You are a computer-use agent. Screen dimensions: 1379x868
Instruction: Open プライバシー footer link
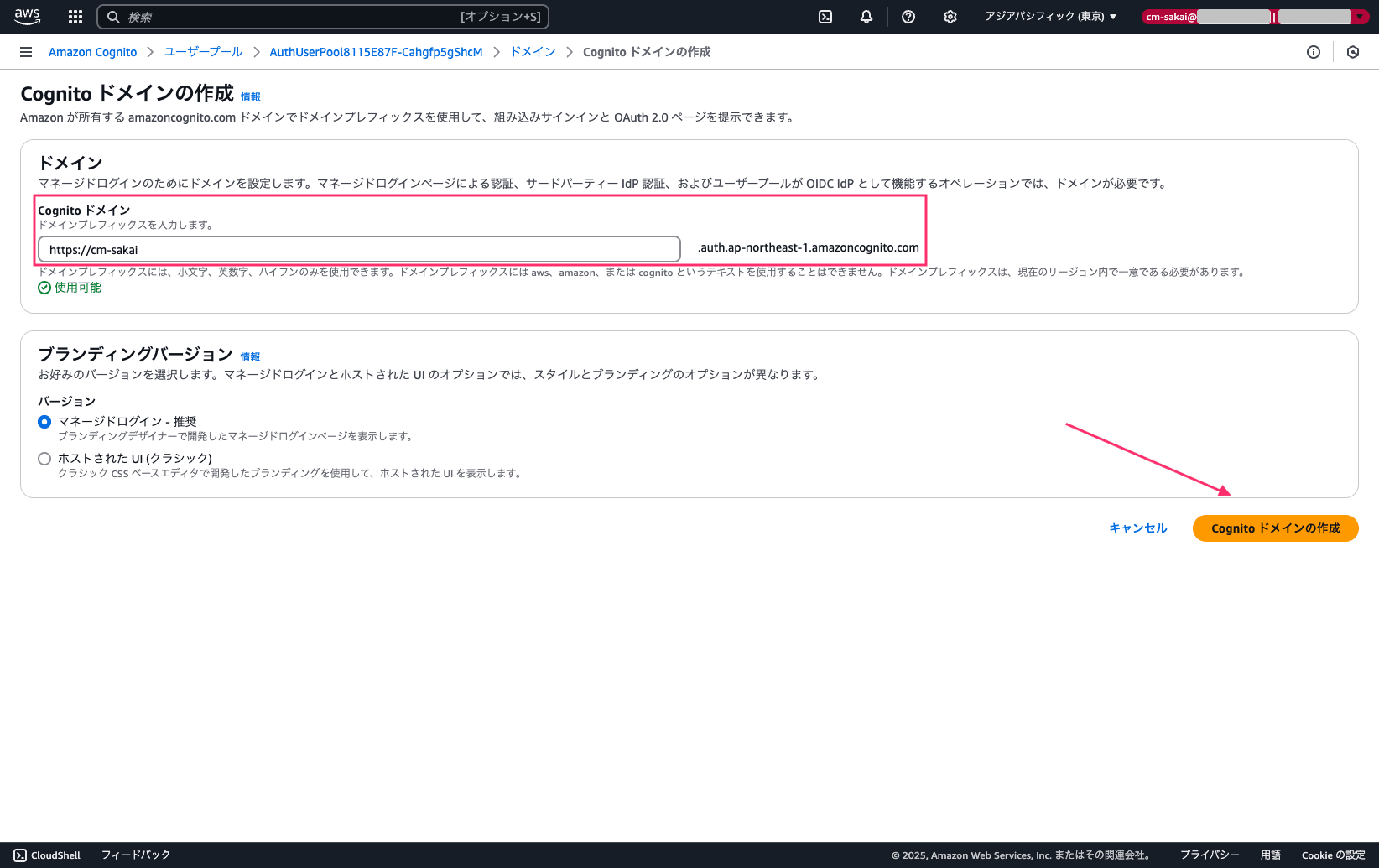pyautogui.click(x=1210, y=855)
